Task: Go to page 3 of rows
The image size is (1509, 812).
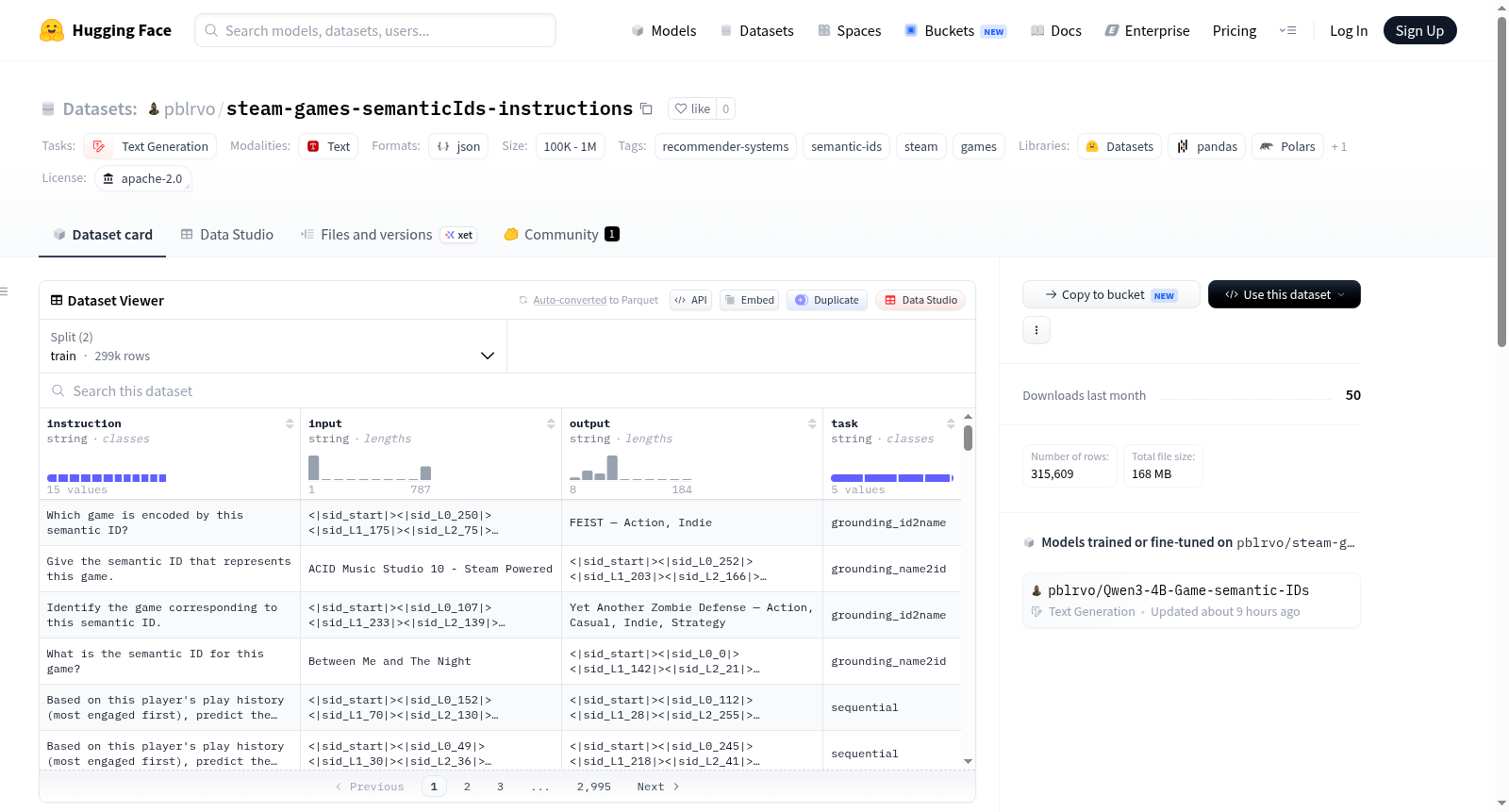Action: pos(500,787)
